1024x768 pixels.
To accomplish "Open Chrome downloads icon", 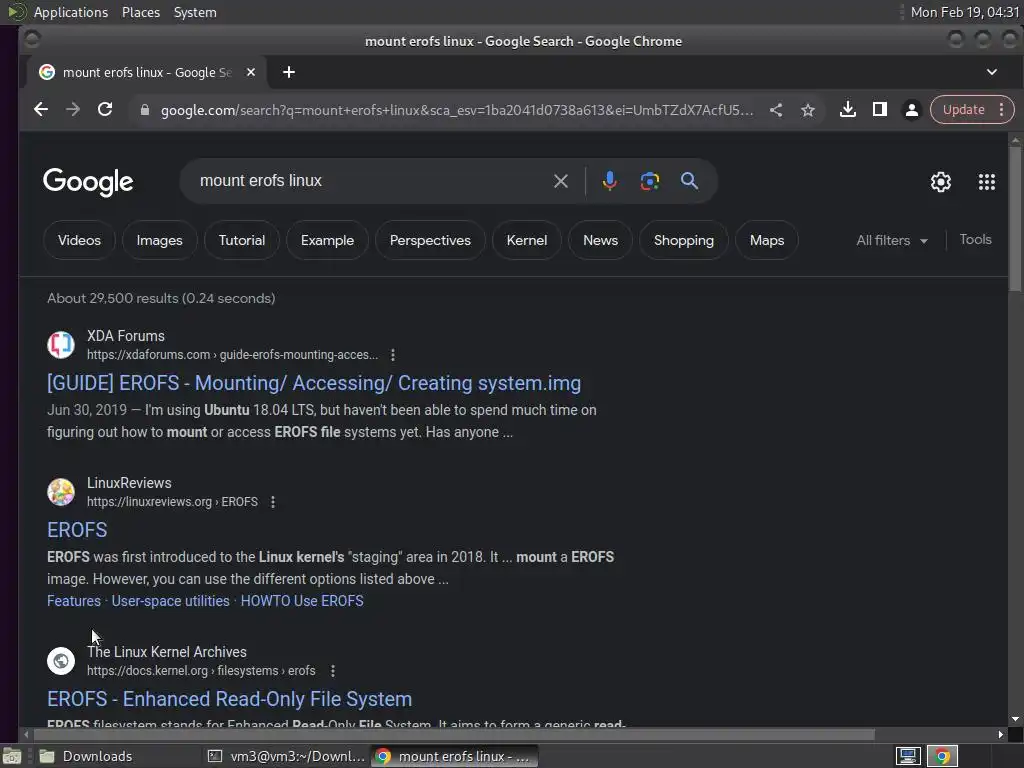I will pyautogui.click(x=848, y=110).
